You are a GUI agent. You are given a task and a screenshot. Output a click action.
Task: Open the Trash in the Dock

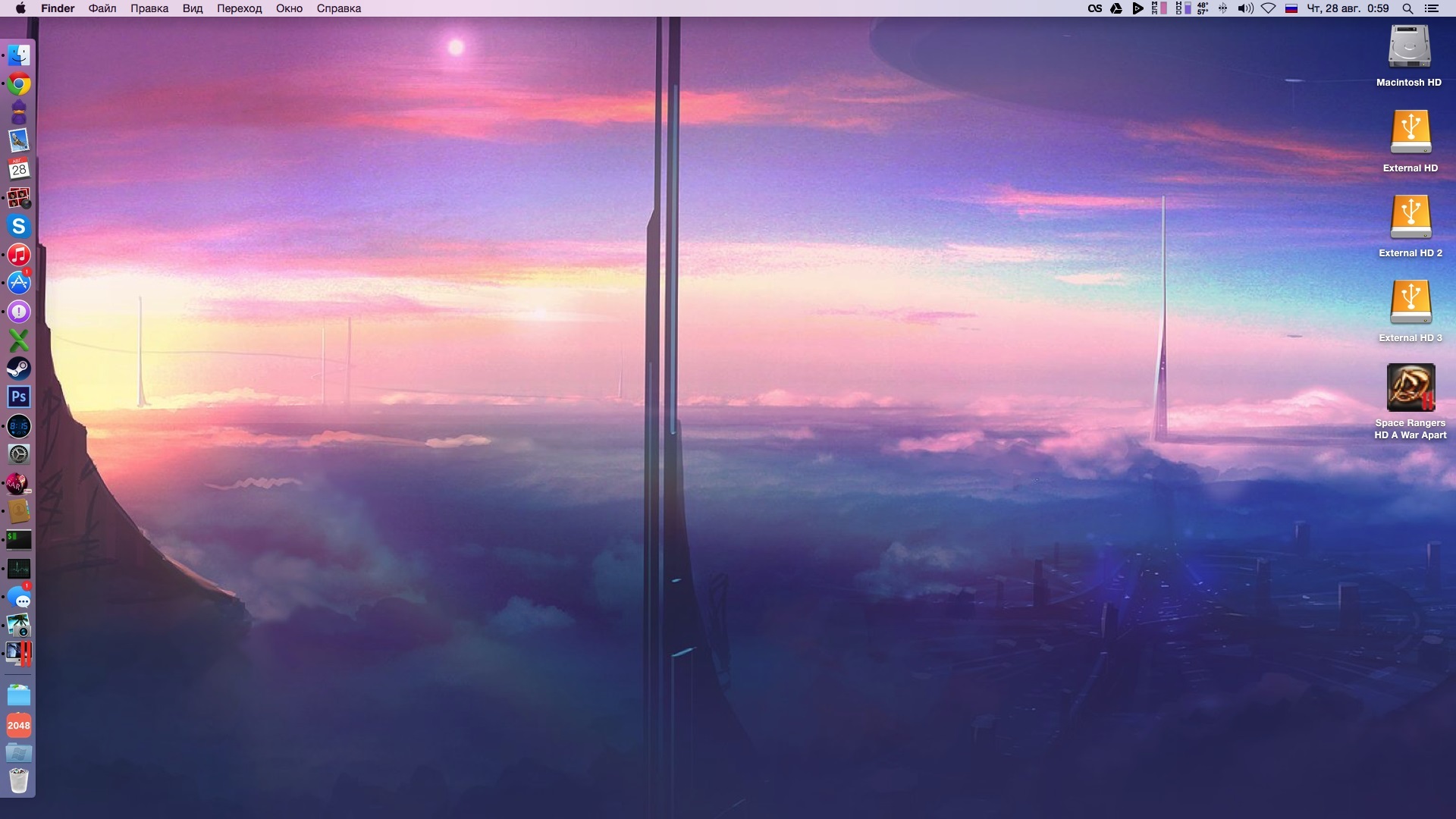click(19, 780)
